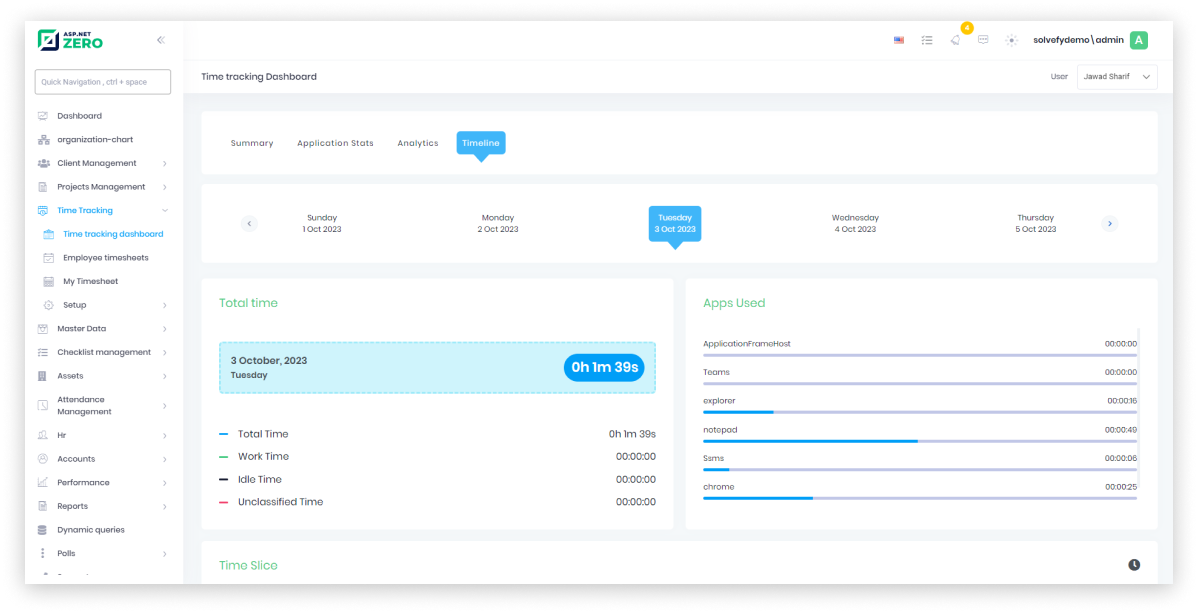The image size is (1198, 613).
Task: Select Wednesday 4 Oct 2023
Action: [x=855, y=223]
